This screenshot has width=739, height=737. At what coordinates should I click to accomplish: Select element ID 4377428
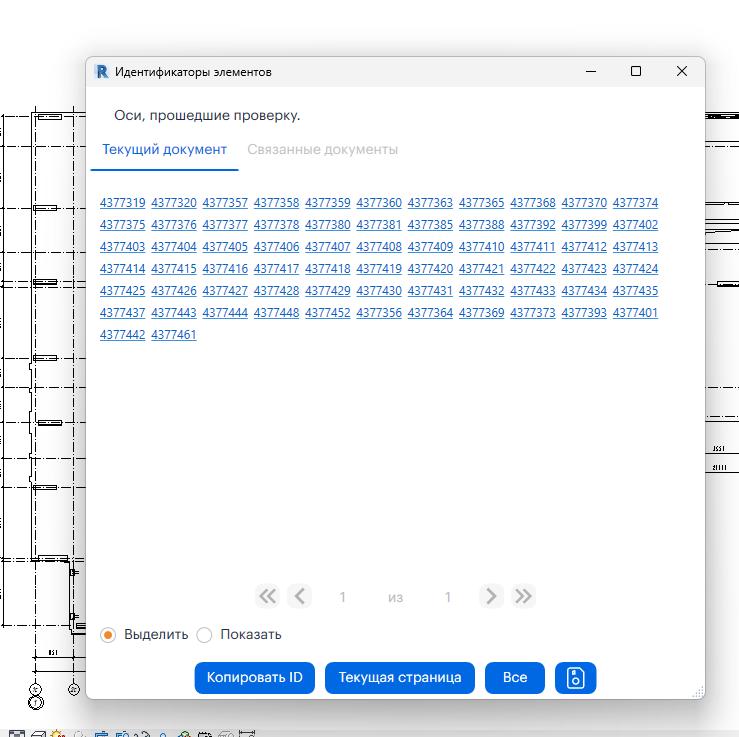[276, 291]
